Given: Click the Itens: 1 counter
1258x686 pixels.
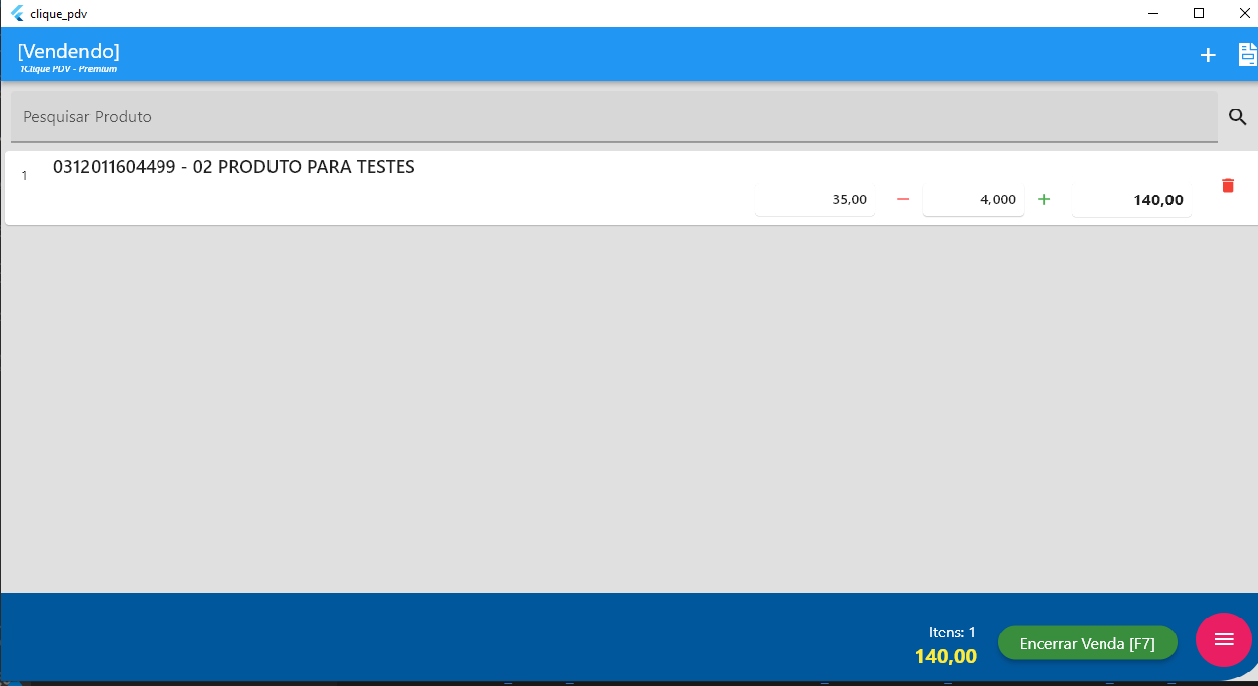Looking at the screenshot, I should 952,632.
